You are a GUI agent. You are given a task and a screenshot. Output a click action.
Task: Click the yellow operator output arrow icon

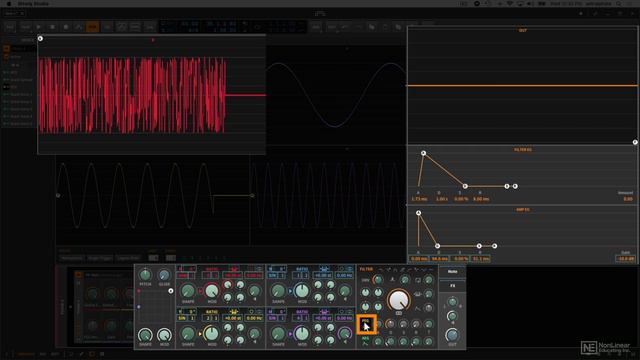click(x=200, y=333)
